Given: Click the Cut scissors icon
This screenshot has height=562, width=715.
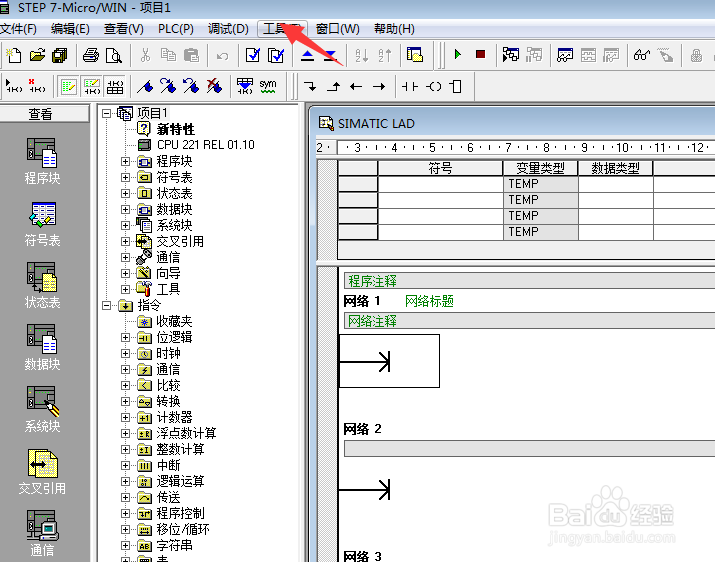Looking at the screenshot, I should point(145,55).
